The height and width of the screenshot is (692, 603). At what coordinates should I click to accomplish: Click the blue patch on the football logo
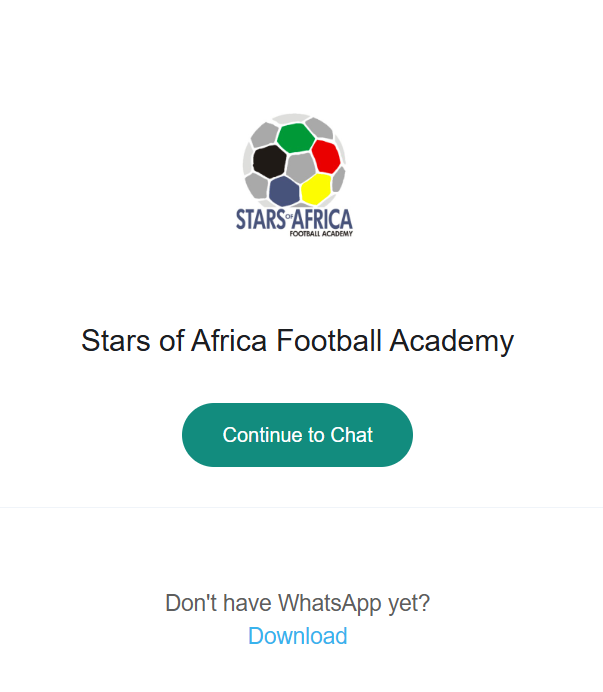tap(284, 191)
